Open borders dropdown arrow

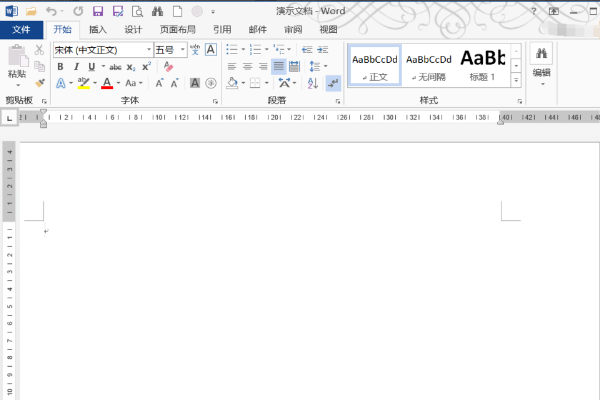267,83
